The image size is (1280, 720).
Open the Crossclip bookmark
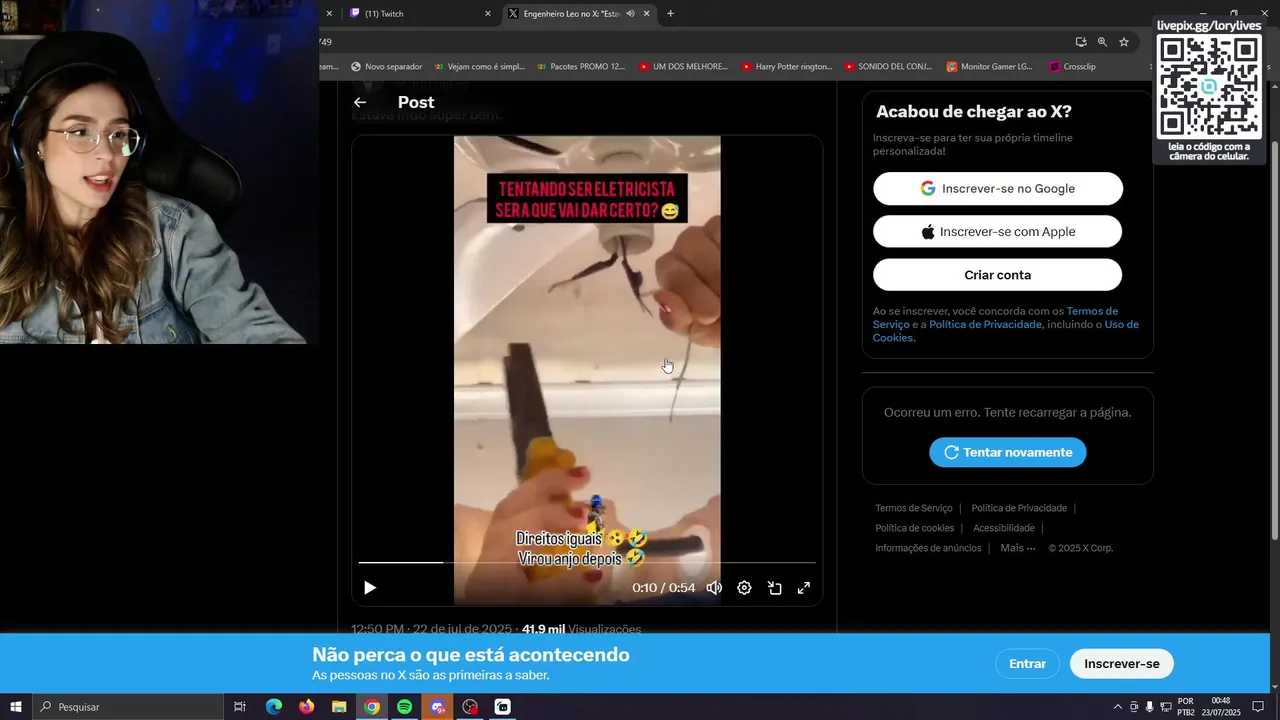pos(1072,67)
